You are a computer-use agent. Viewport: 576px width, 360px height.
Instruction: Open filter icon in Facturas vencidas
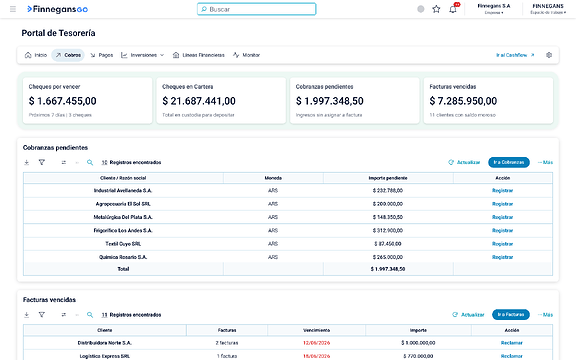coord(42,315)
